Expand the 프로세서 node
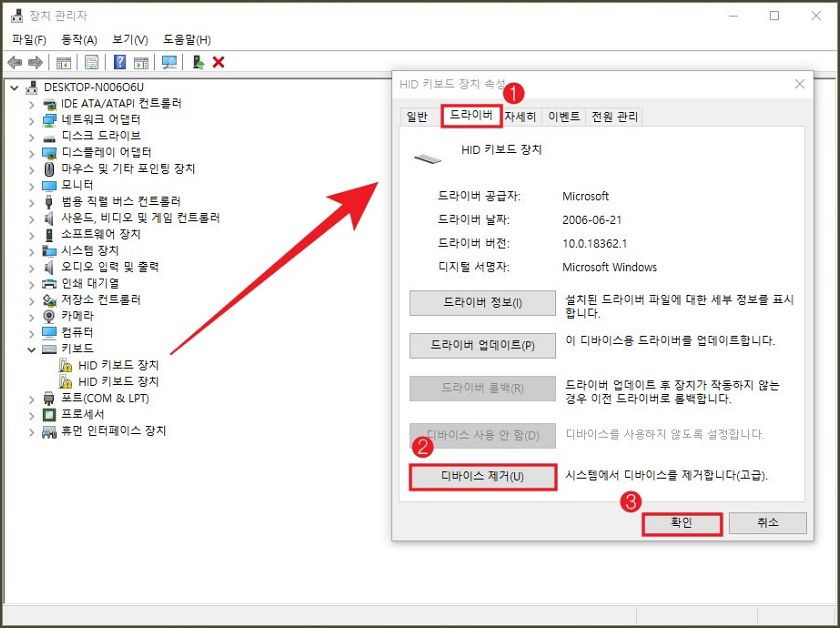The width and height of the screenshot is (840, 628). click(x=32, y=415)
